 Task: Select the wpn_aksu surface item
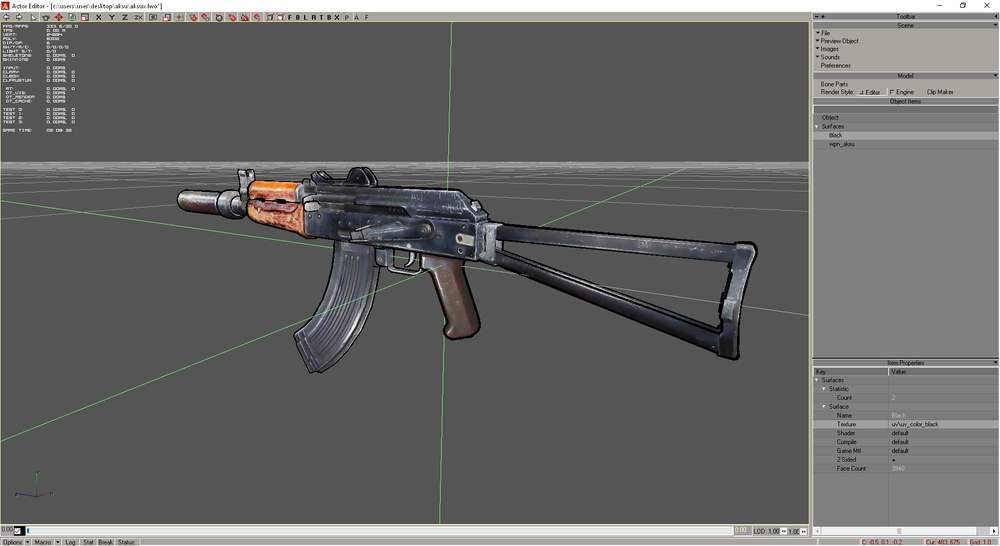click(841, 144)
